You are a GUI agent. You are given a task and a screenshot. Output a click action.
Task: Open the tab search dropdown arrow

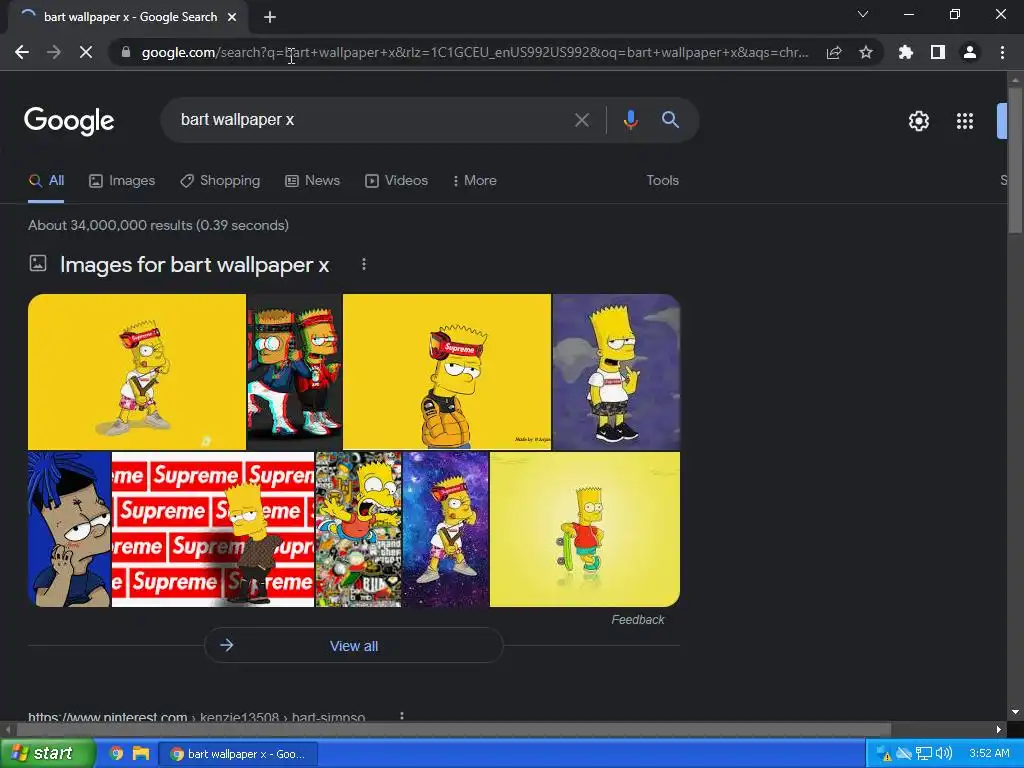click(x=863, y=14)
